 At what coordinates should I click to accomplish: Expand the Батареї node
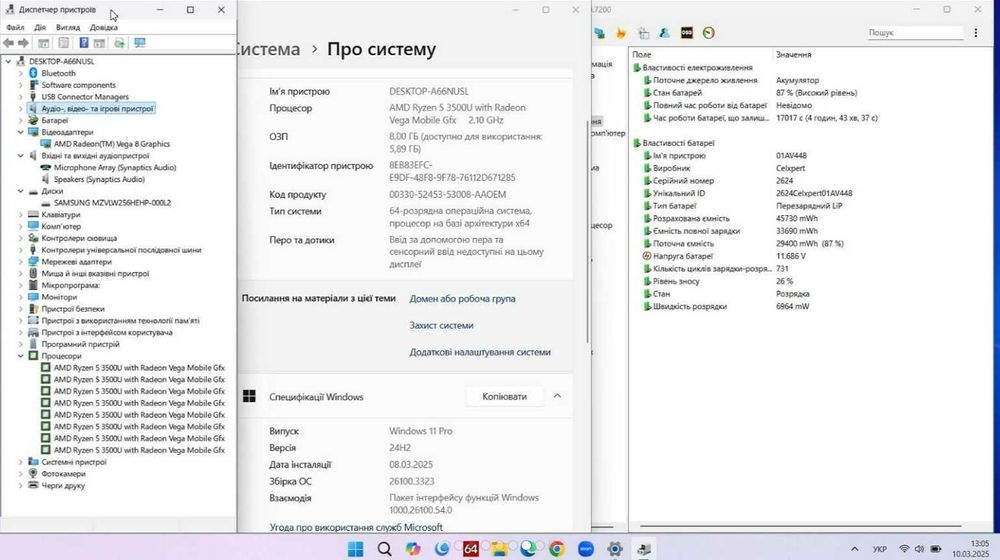click(x=20, y=121)
